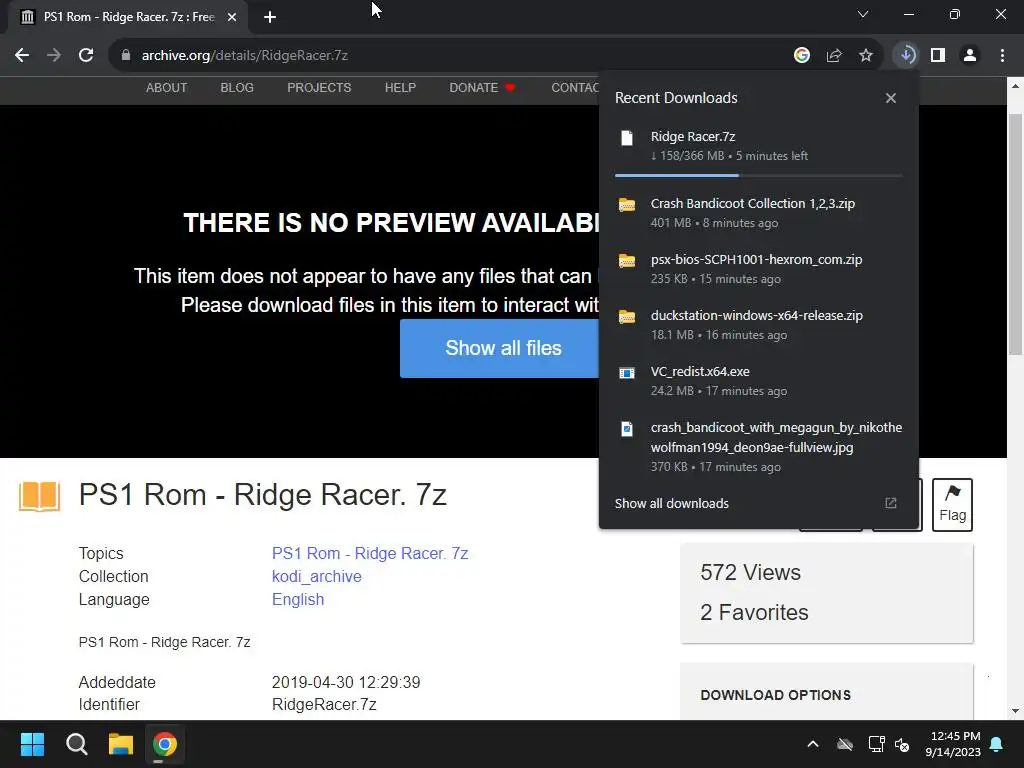Image resolution: width=1024 pixels, height=768 pixels.
Task: Open taskbar Search
Action: (76, 744)
